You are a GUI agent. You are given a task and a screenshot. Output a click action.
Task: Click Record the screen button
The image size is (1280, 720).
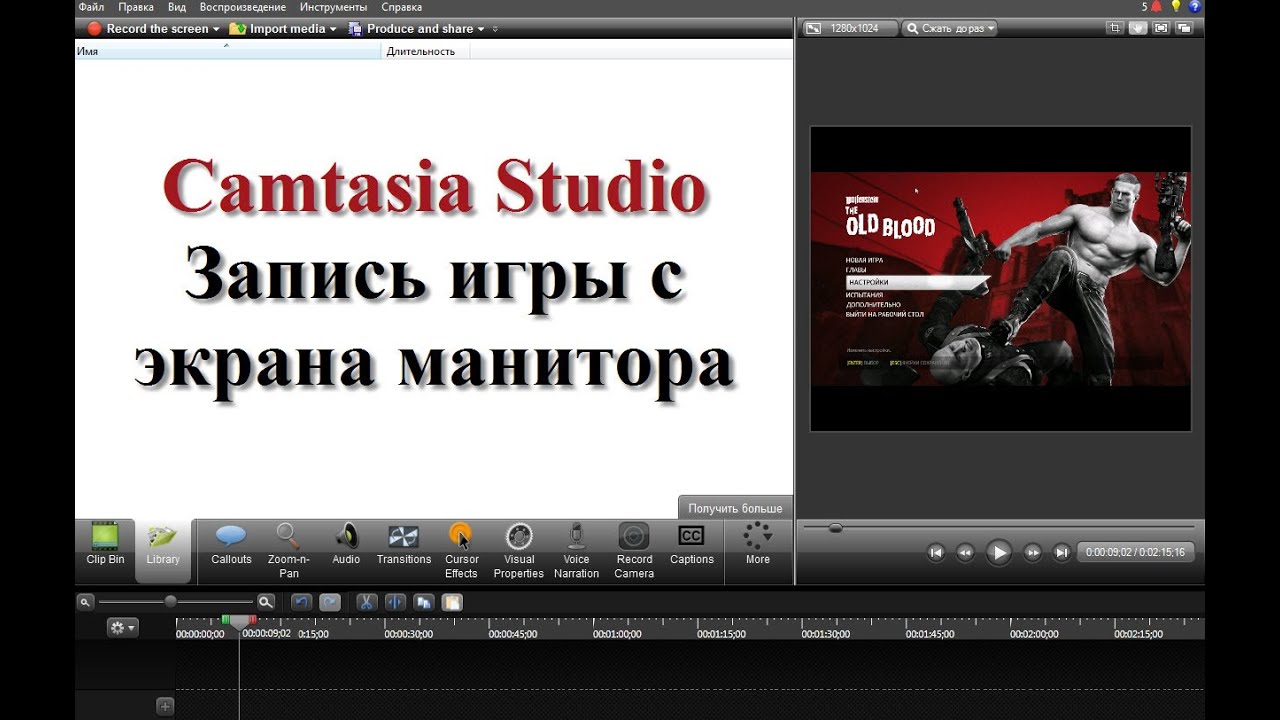(x=149, y=29)
